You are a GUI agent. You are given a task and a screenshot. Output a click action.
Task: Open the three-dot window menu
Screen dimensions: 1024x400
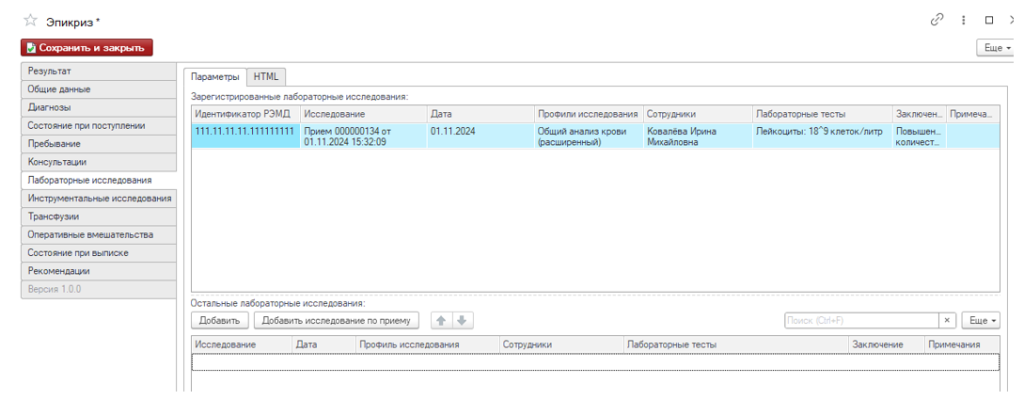[x=963, y=20]
